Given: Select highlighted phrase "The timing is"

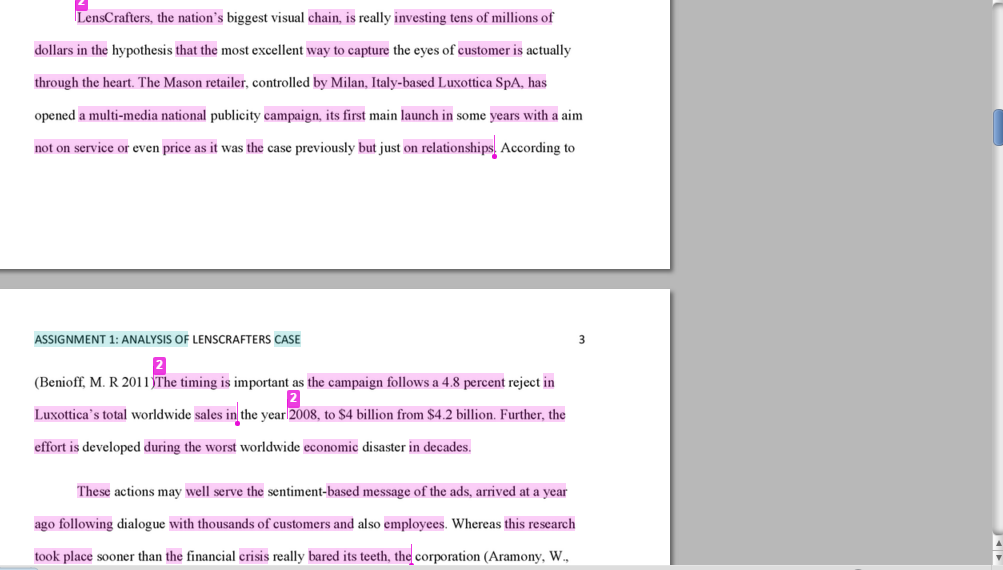Looking at the screenshot, I should tap(193, 383).
